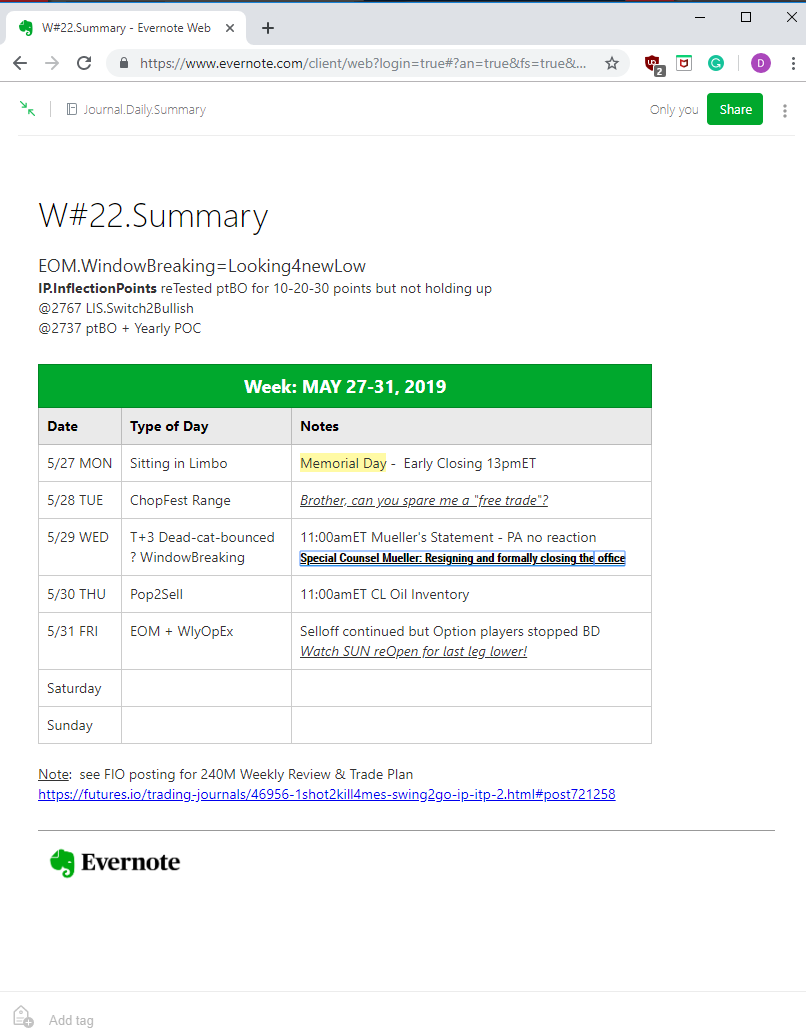Open the Special Counsel Mueller link
This screenshot has height=1035, width=806.
(462, 558)
